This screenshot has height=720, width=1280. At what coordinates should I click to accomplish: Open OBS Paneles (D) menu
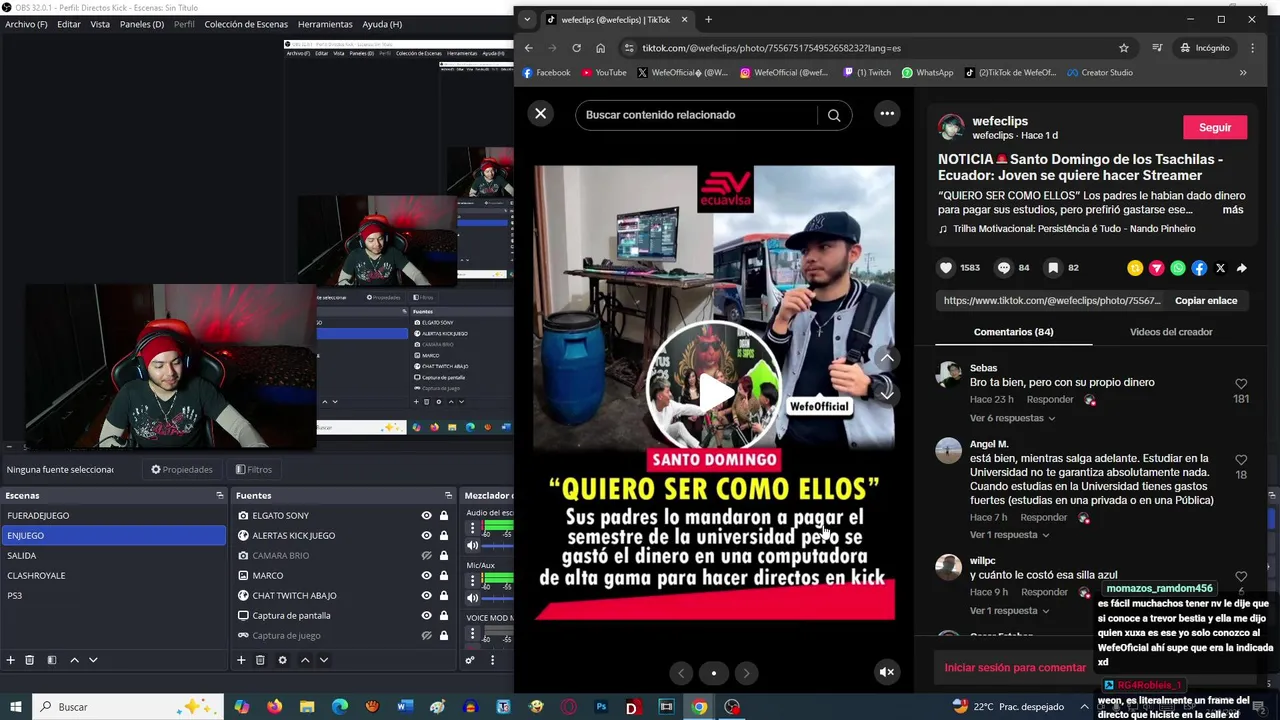tap(142, 24)
